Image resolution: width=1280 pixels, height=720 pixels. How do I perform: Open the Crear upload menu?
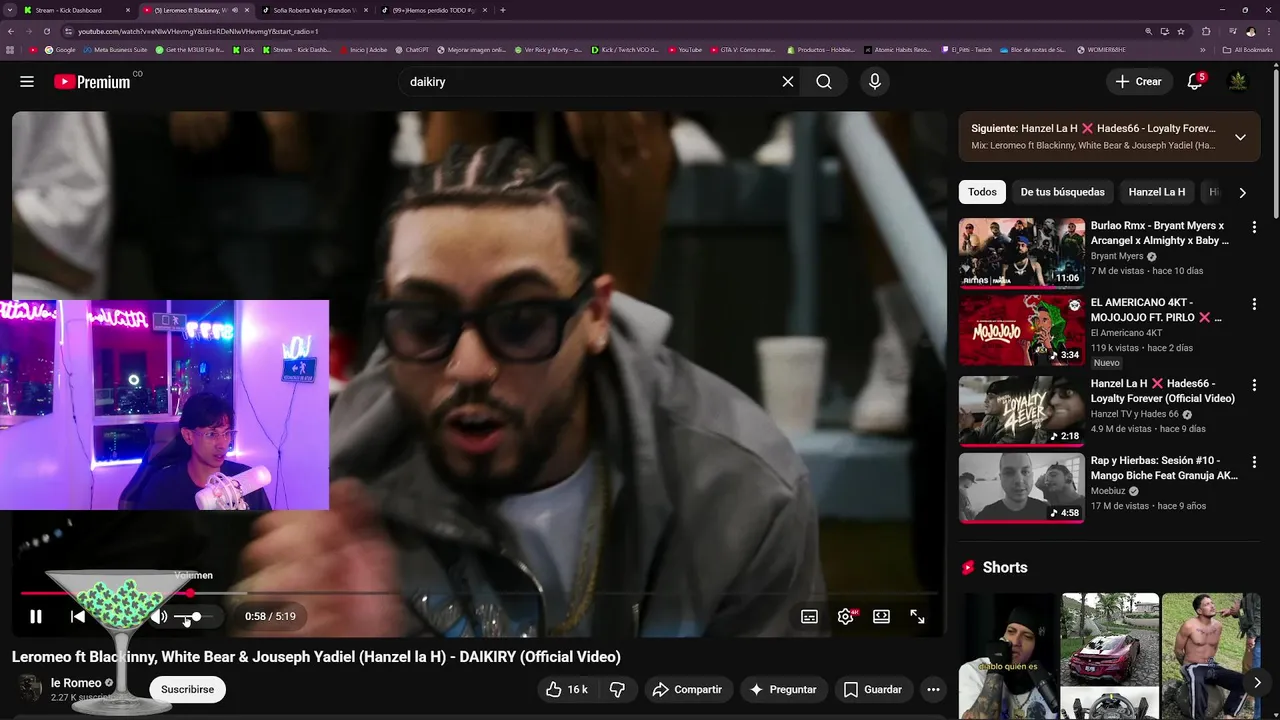(x=1139, y=82)
